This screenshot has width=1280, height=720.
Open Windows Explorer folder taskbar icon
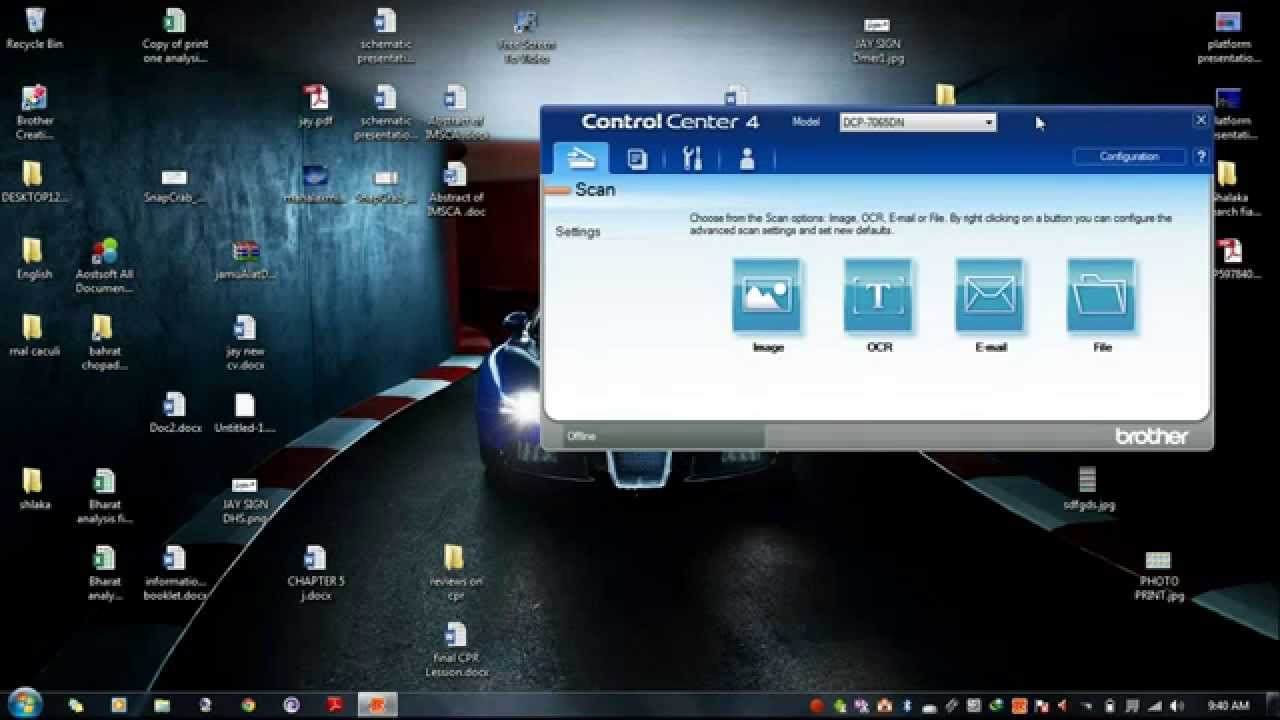click(x=162, y=705)
